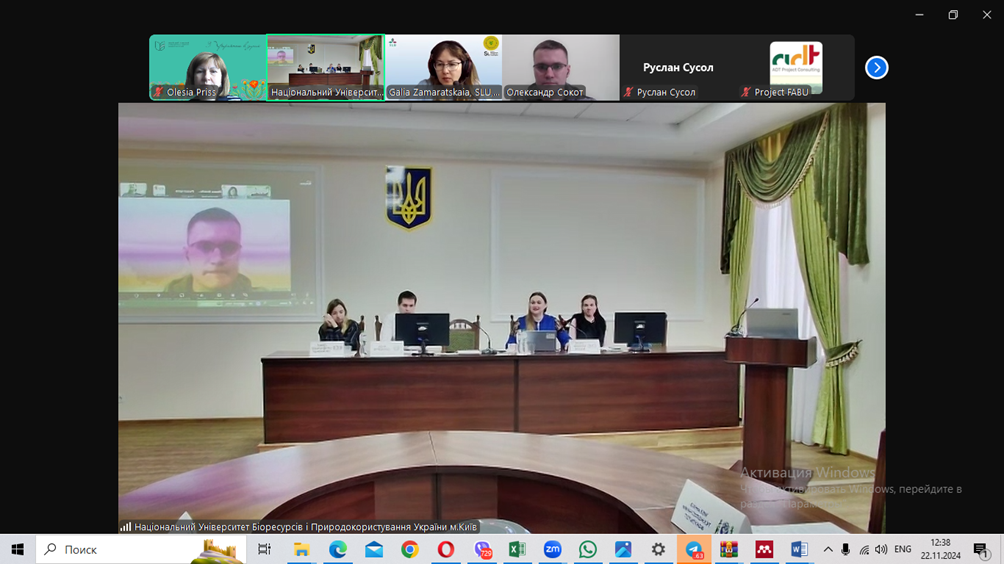
Task: Select Національний Університет video thumbnail
Action: [x=325, y=67]
